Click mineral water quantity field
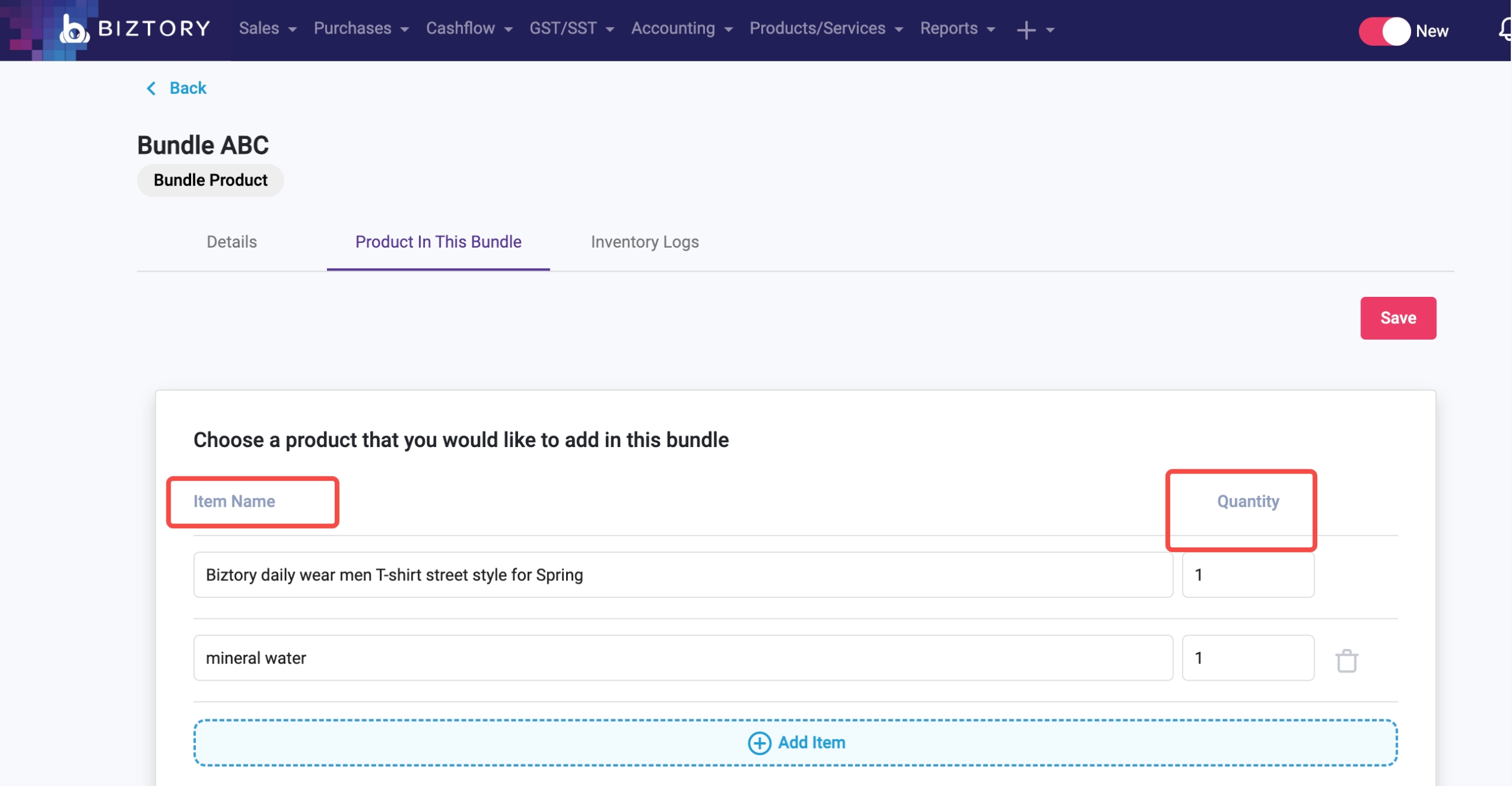1512x786 pixels. point(1247,657)
